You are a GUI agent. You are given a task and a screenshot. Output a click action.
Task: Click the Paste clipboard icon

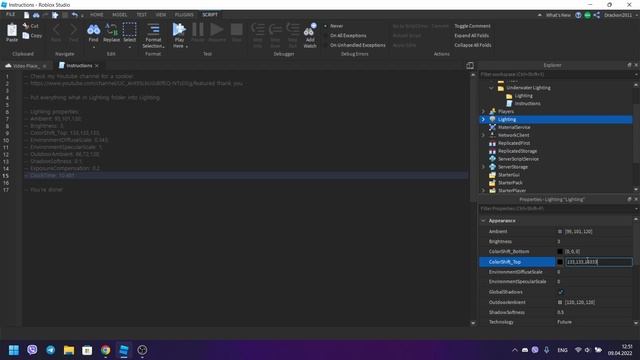coord(12,30)
